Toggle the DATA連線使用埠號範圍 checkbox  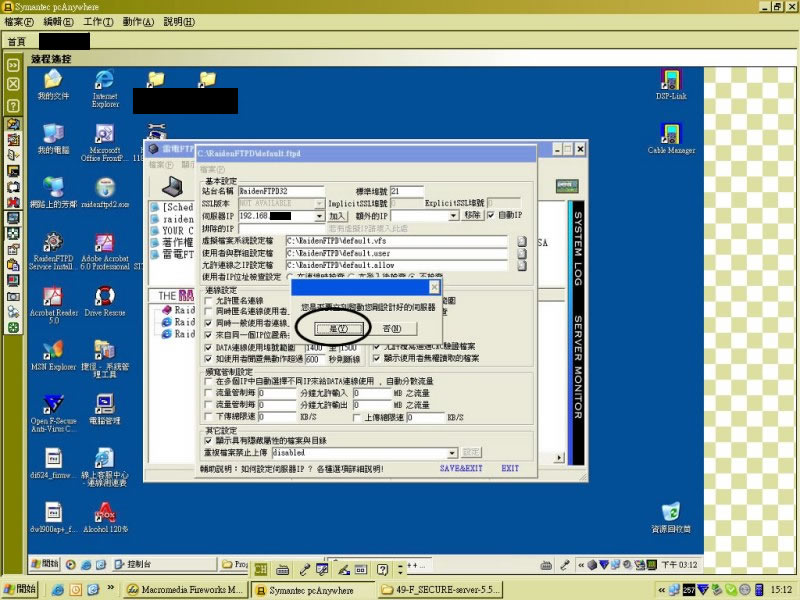(208, 347)
